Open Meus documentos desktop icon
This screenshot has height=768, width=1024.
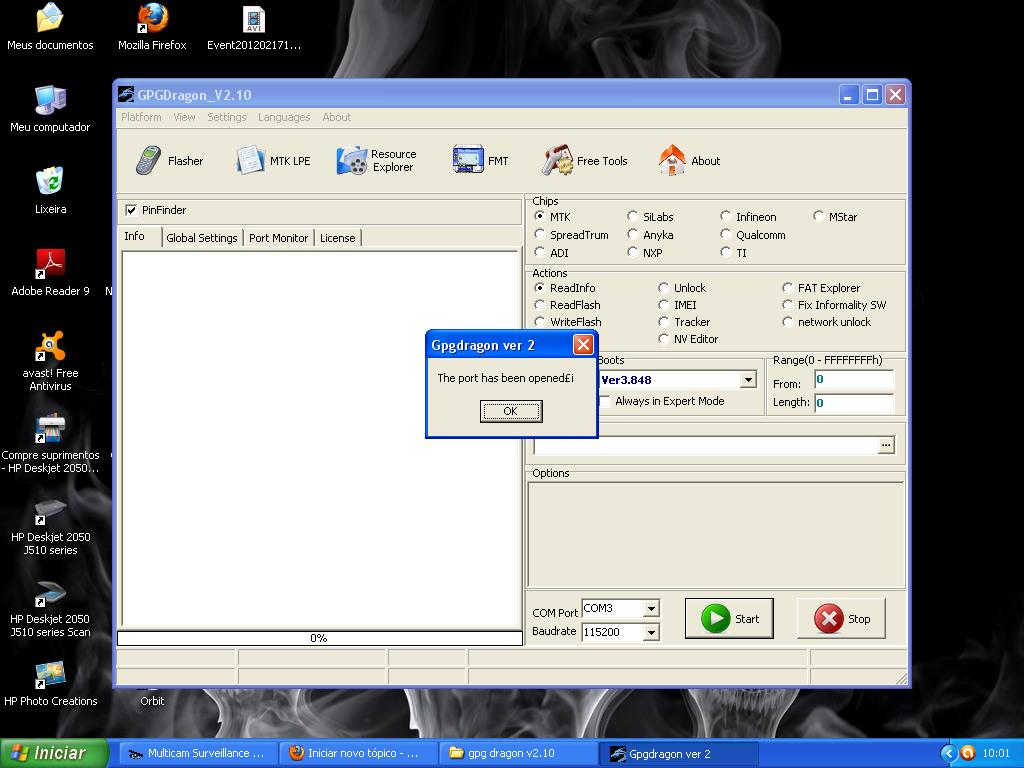tap(50, 27)
